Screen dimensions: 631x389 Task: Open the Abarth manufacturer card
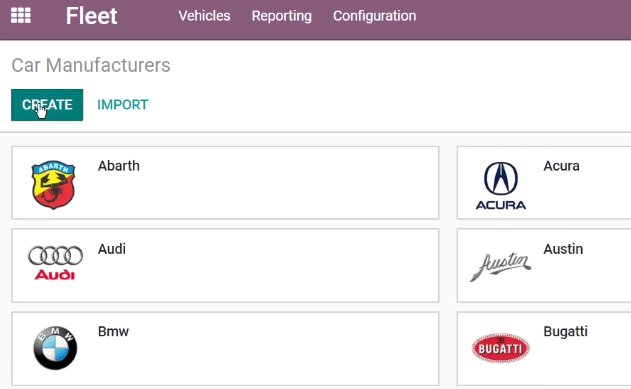(225, 183)
